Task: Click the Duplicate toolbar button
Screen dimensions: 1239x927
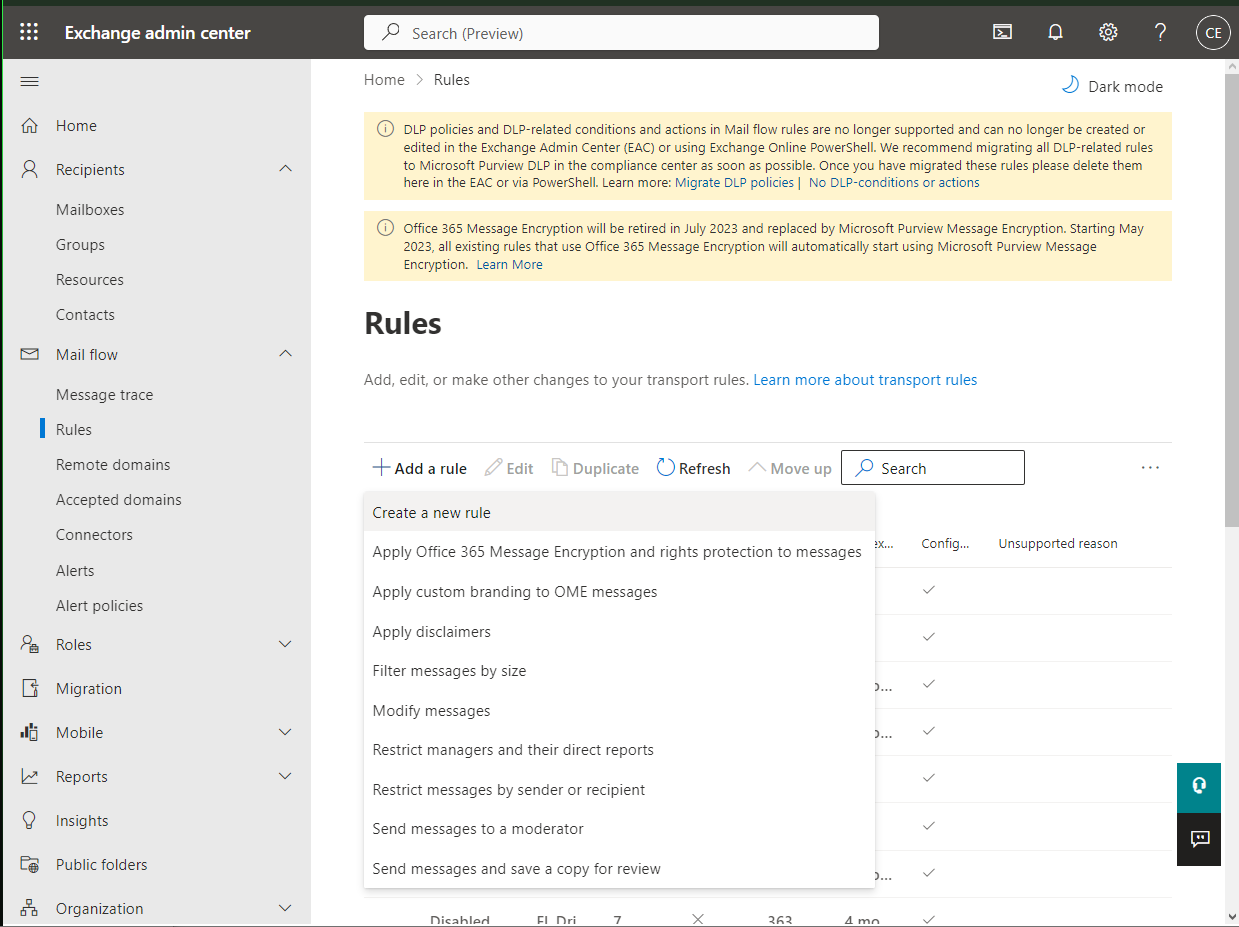Action: 595,468
